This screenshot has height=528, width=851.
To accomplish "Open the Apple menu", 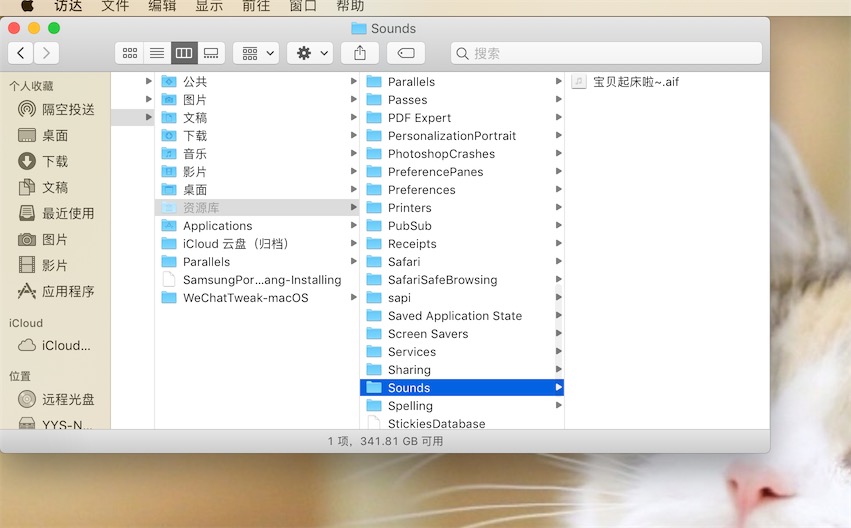I will 27,6.
